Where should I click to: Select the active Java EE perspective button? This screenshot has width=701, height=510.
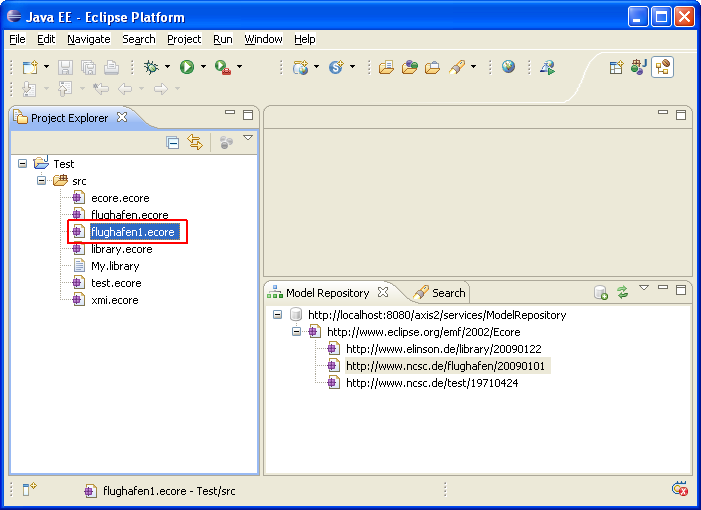click(x=663, y=67)
